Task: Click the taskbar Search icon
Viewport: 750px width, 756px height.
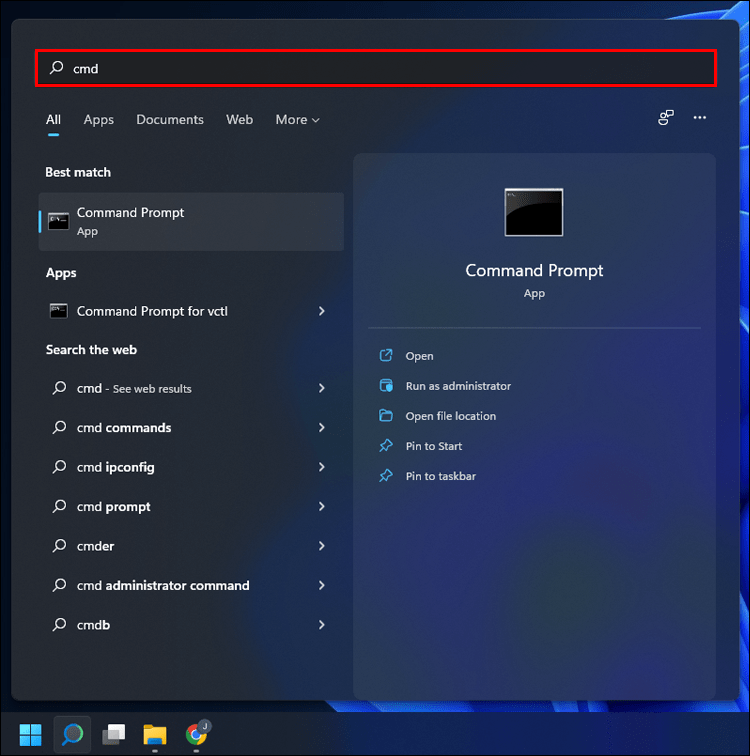Action: 72,735
